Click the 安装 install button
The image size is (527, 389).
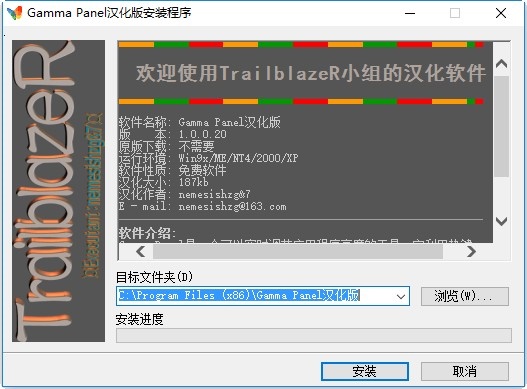[365, 371]
